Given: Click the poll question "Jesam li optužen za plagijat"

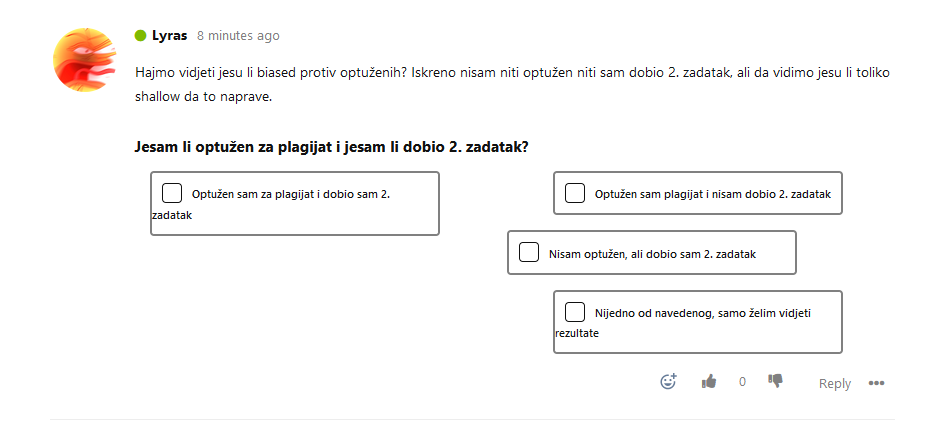Looking at the screenshot, I should (331, 147).
